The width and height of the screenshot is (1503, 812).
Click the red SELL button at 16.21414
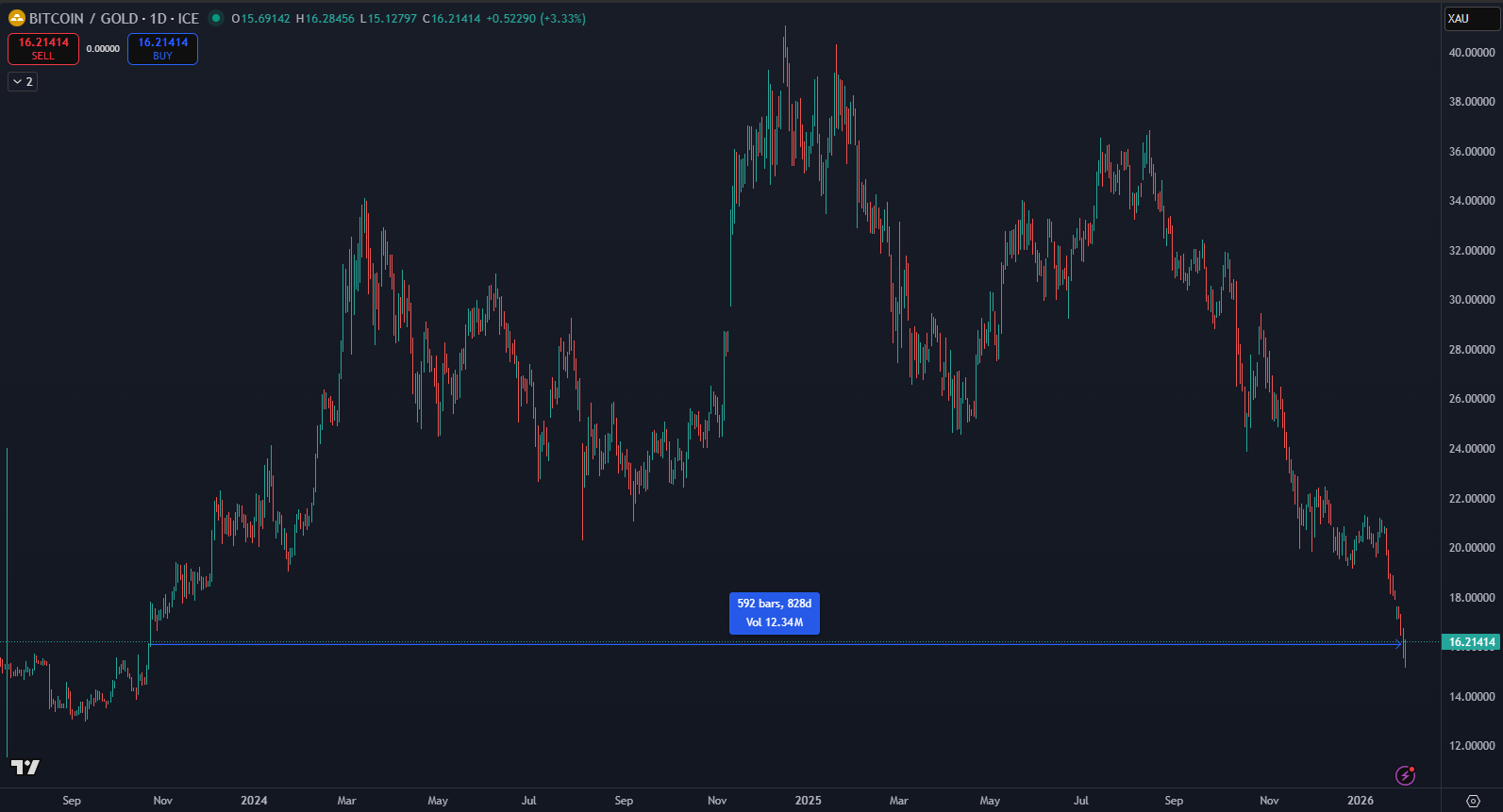coord(43,49)
